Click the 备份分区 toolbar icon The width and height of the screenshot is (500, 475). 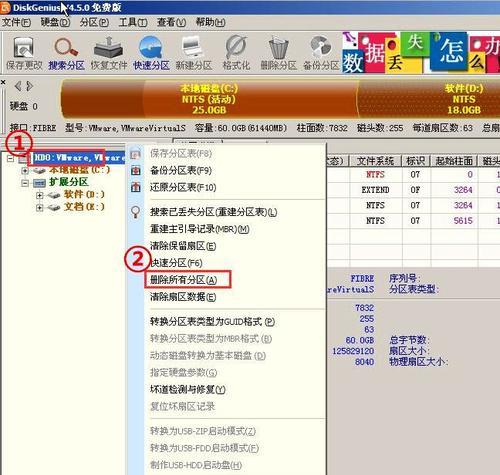point(321,53)
